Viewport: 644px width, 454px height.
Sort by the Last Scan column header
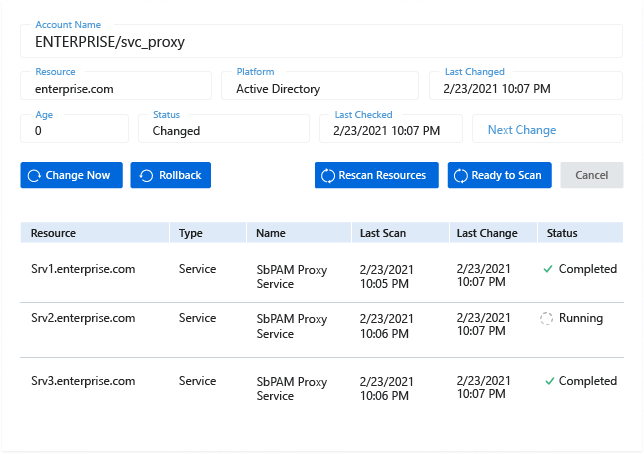pos(400,233)
